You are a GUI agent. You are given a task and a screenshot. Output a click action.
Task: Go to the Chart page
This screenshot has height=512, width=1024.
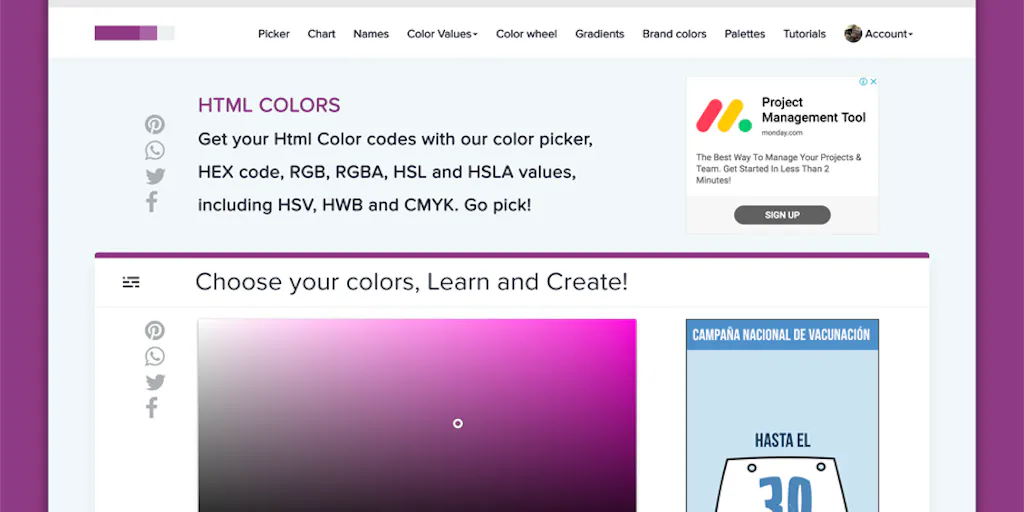[x=321, y=34]
